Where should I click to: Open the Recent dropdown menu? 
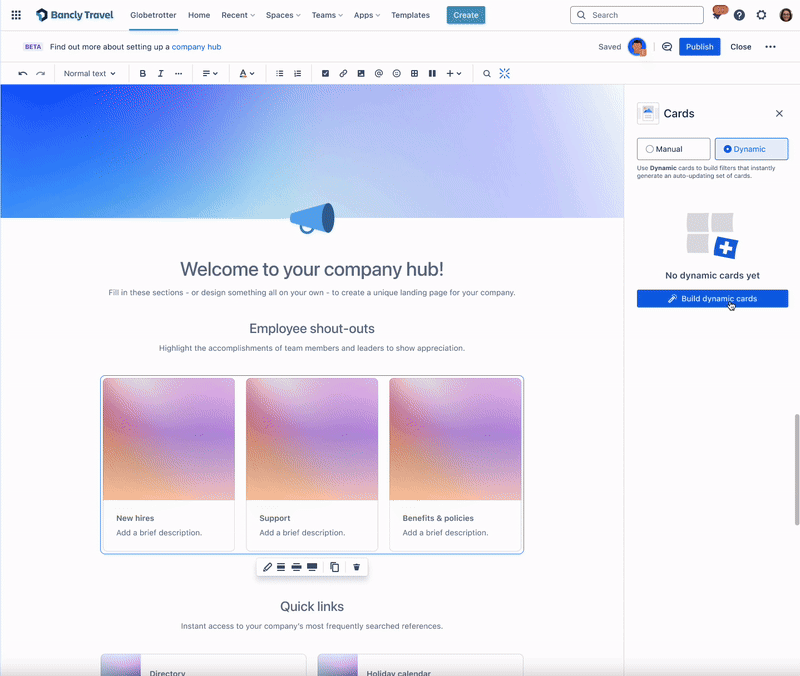[x=238, y=15]
